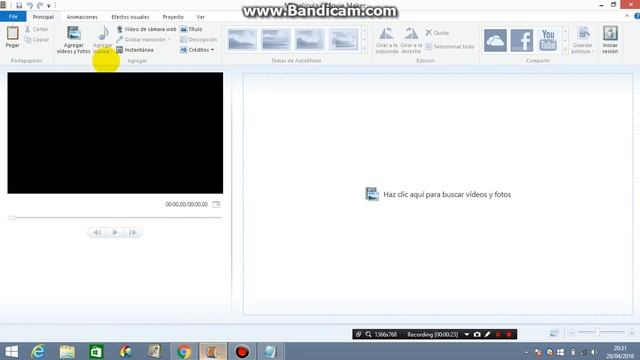Add a Título to the movie
This screenshot has width=640, height=360.
point(191,29)
